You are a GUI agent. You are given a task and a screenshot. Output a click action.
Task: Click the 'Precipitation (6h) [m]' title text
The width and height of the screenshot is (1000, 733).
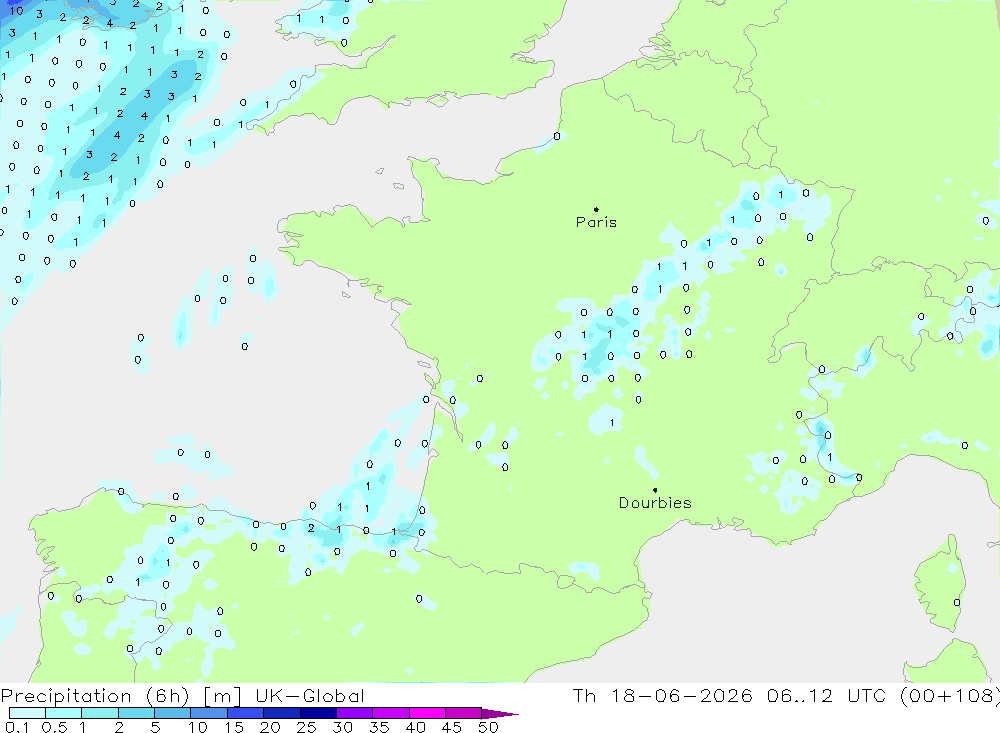(121, 696)
